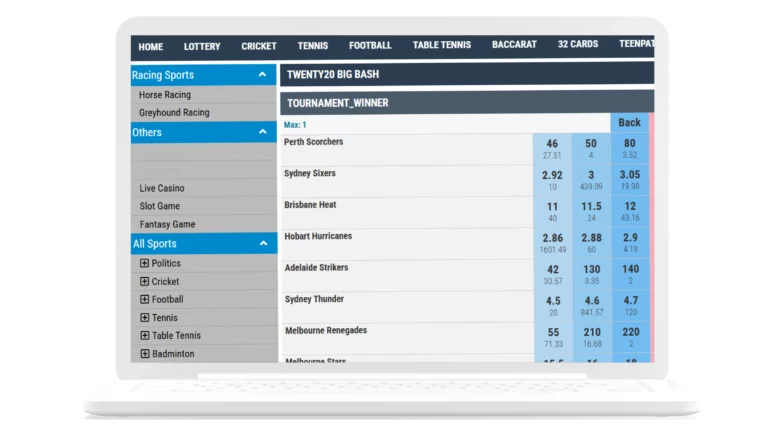Select Brisbane Heat odds 11
This screenshot has width=768, height=432.
[x=552, y=211]
